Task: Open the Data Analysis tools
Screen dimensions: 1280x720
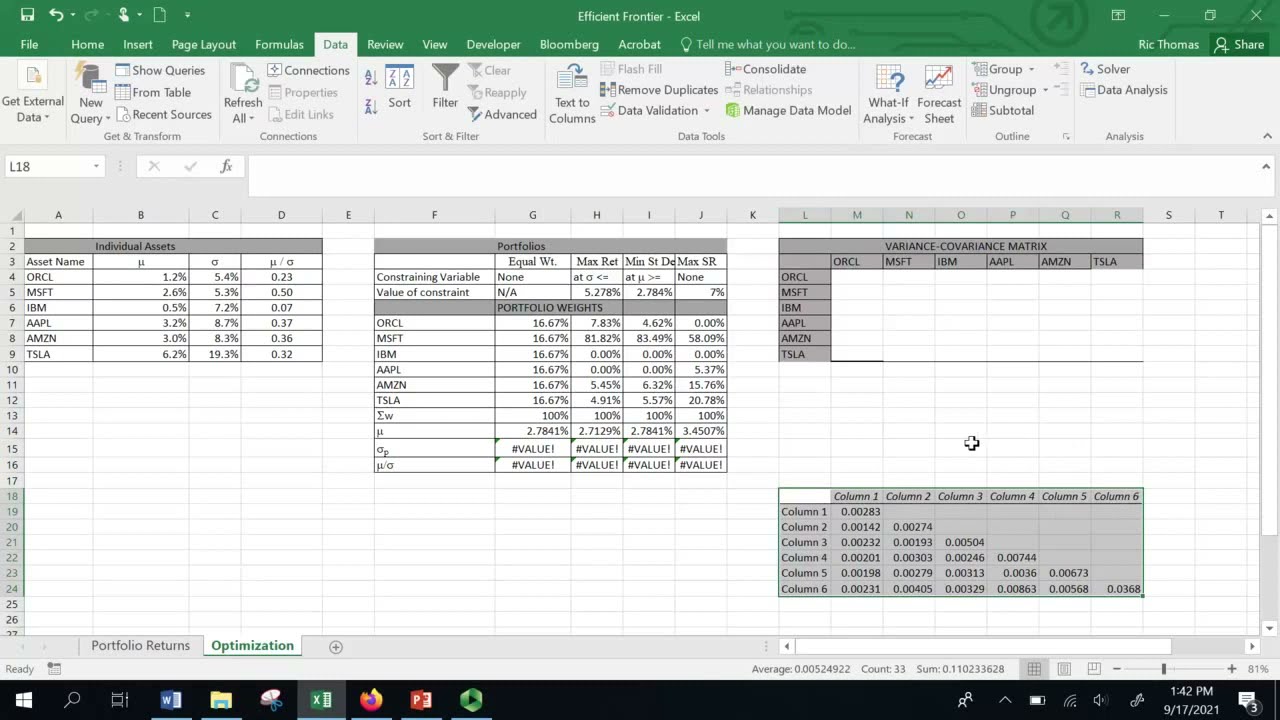Action: point(1123,90)
